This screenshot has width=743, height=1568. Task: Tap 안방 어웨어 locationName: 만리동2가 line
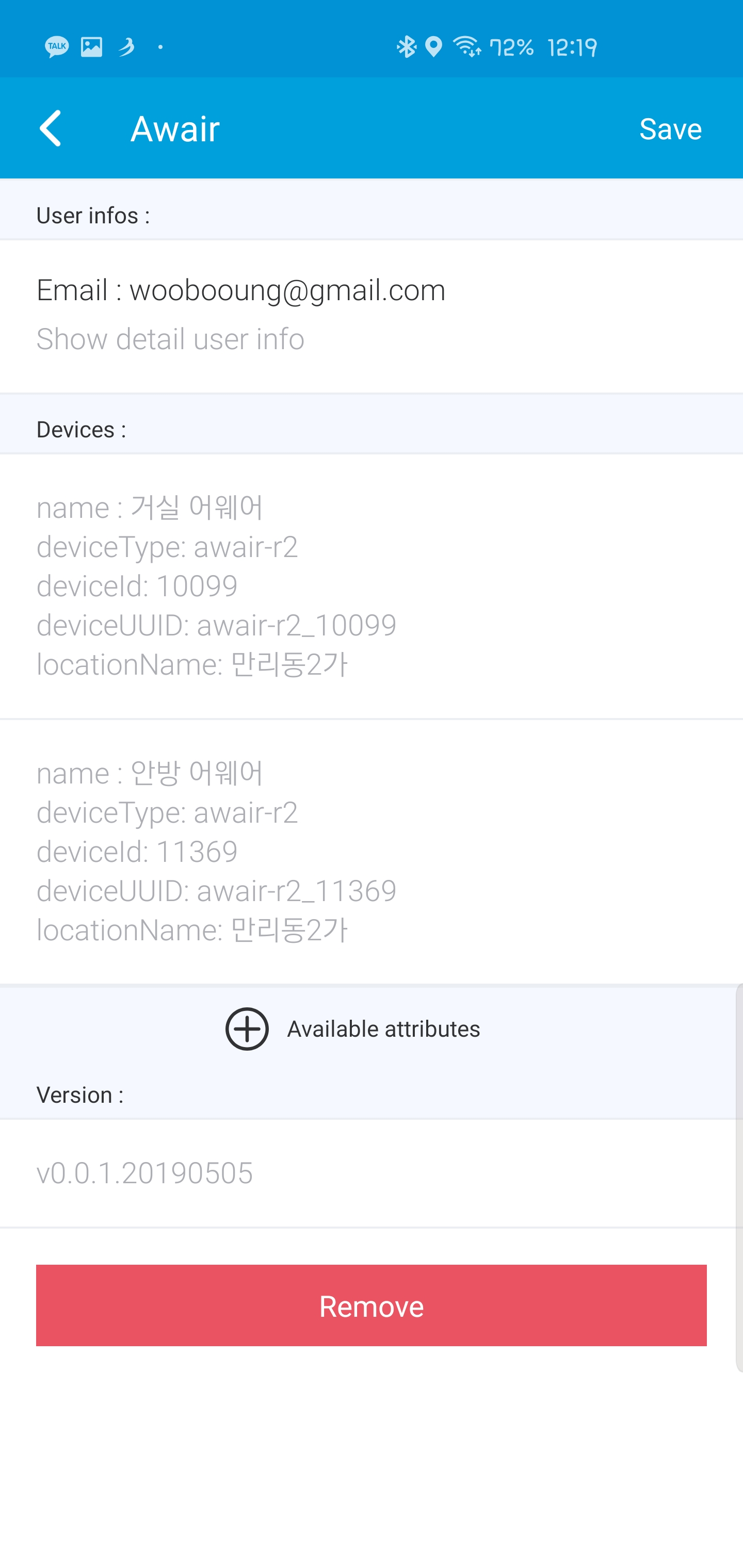[x=192, y=929]
